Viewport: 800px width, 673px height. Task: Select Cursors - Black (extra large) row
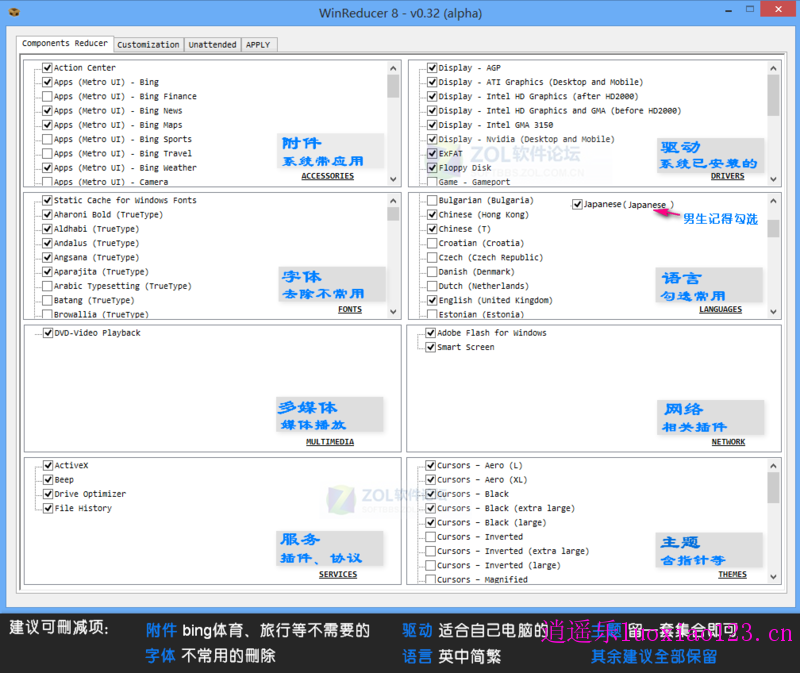click(x=506, y=508)
